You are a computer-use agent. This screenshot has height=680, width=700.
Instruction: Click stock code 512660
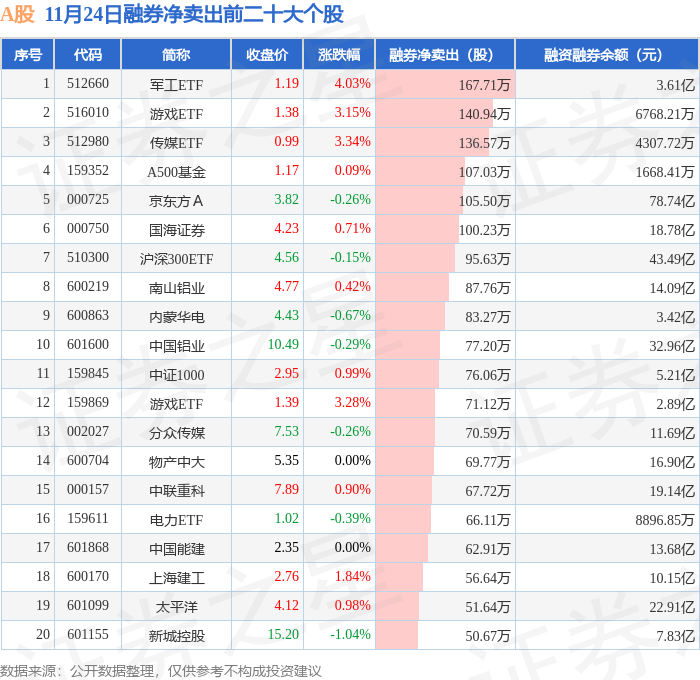pyautogui.click(x=88, y=83)
